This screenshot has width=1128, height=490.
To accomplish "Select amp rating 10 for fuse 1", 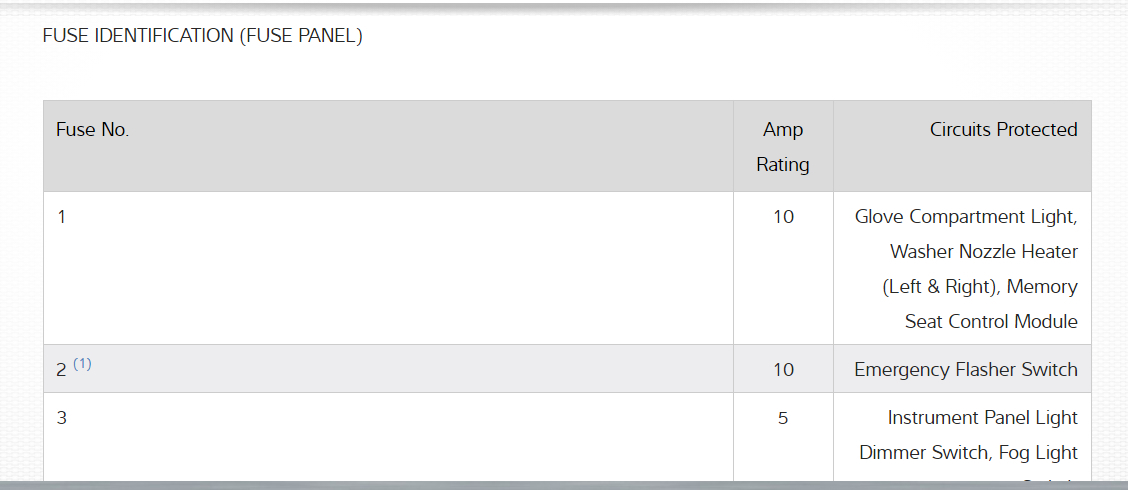I will pyautogui.click(x=783, y=216).
